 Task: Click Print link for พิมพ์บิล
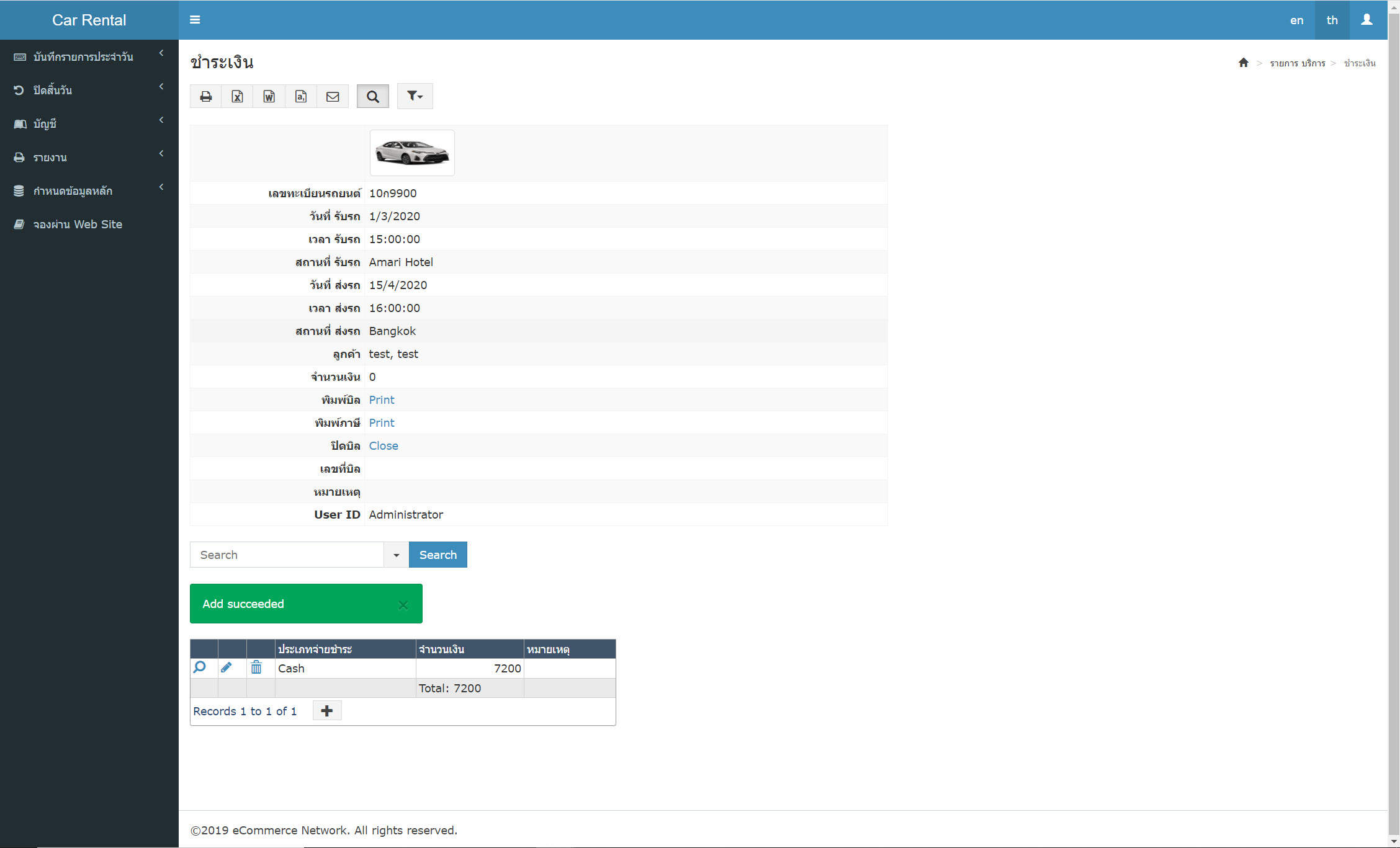tap(382, 399)
